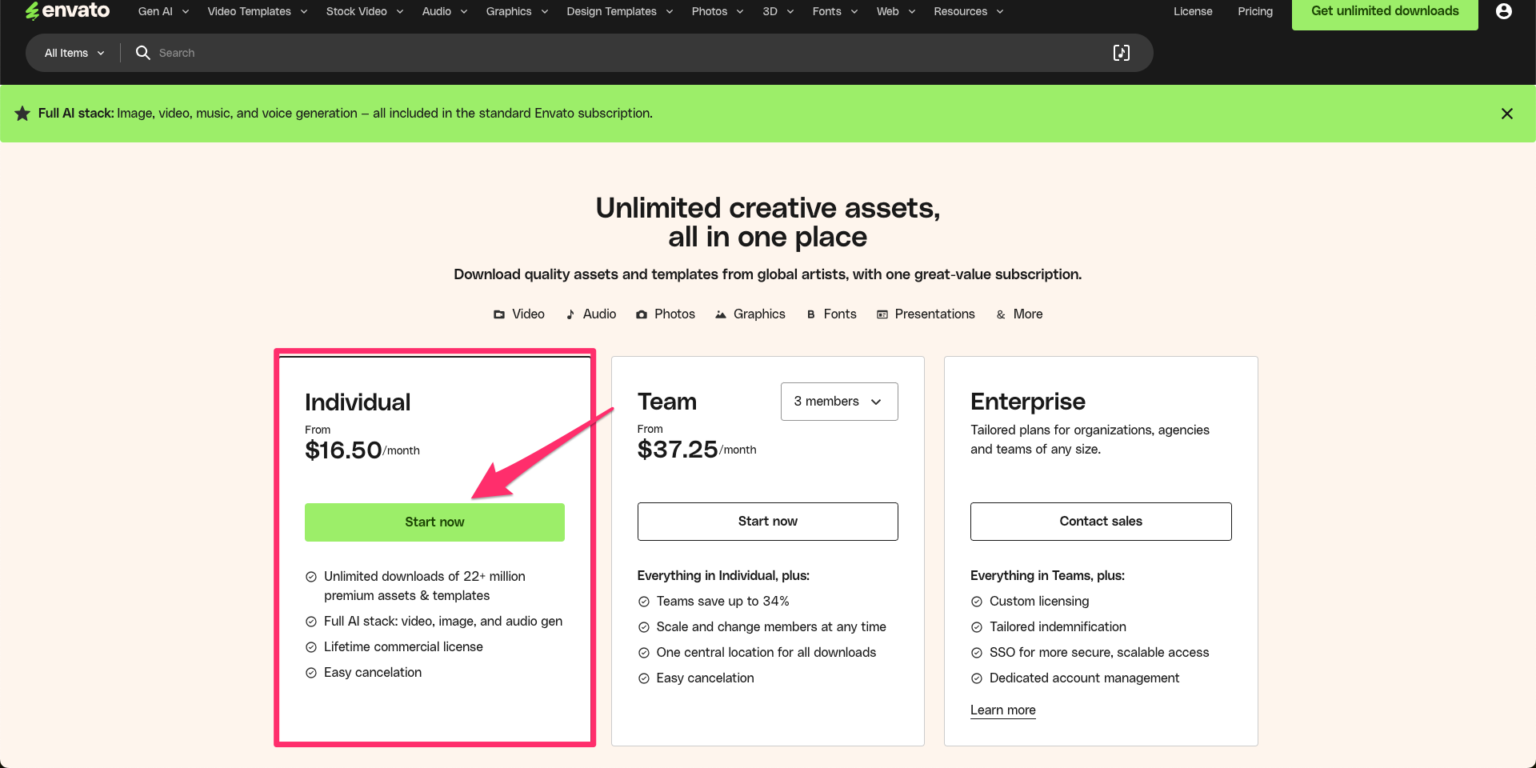The image size is (1536, 768).
Task: Click the magnifier icon in the search bar
Action: click(x=142, y=52)
